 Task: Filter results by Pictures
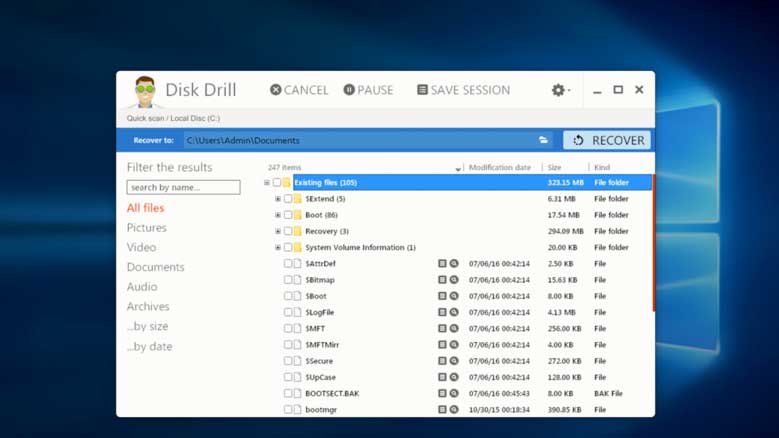point(146,228)
